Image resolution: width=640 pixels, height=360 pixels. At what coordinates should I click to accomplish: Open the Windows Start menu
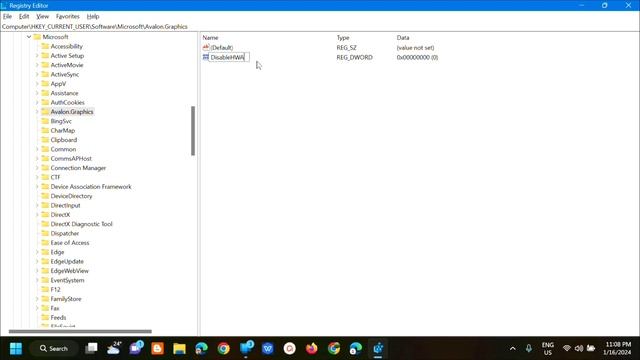[x=16, y=349]
